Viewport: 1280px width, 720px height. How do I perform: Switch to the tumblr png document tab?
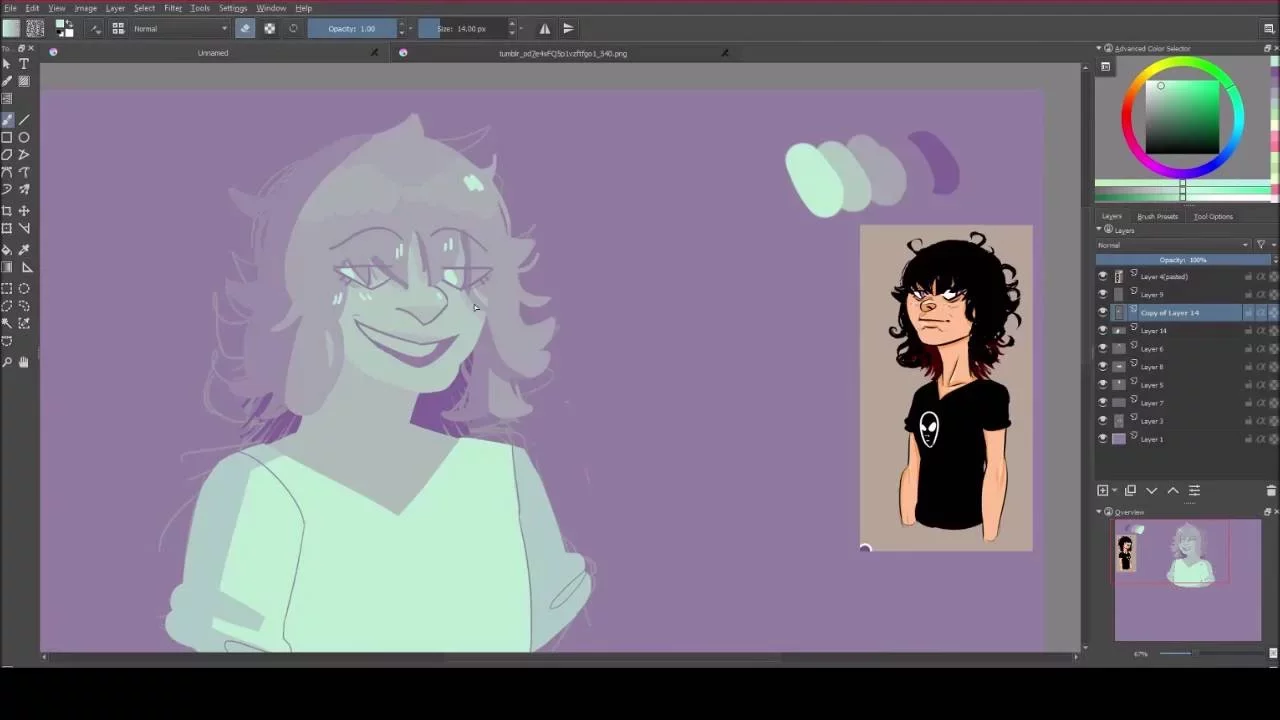pyautogui.click(x=563, y=53)
